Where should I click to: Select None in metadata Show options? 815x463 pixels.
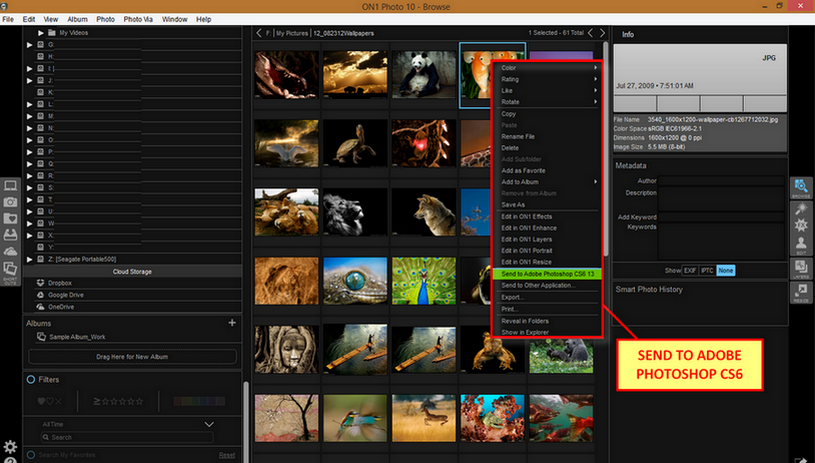click(x=726, y=270)
